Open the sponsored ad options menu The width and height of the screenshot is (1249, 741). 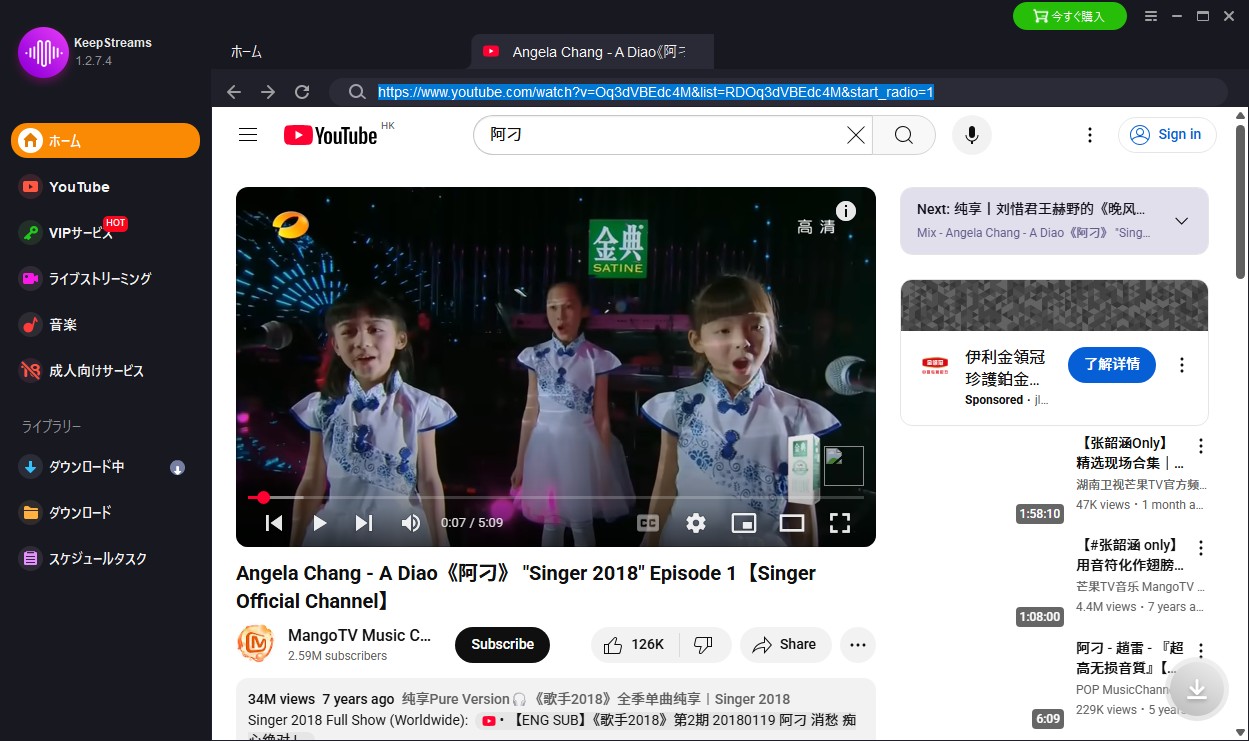tap(1182, 365)
